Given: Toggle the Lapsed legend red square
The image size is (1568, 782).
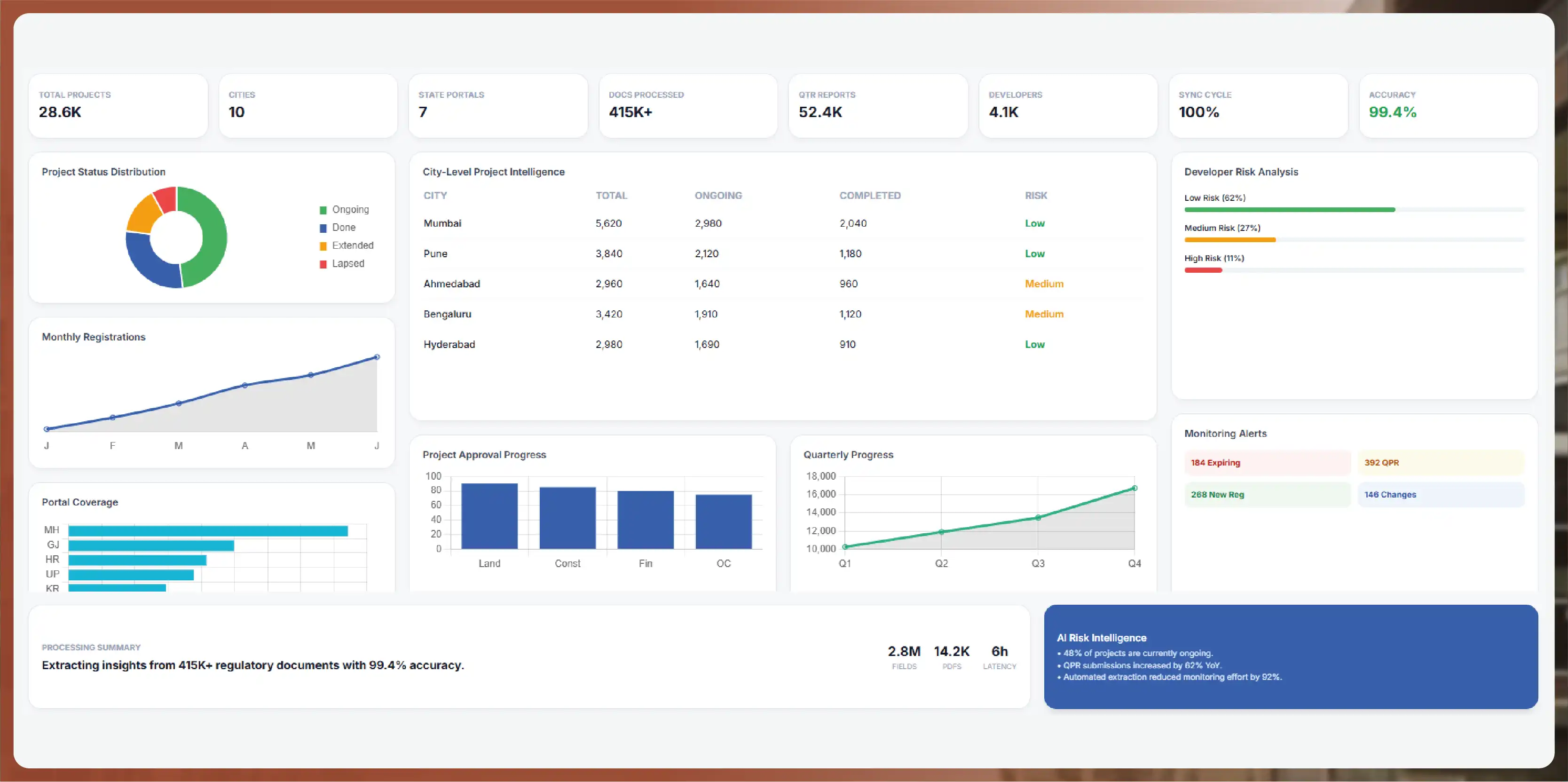Looking at the screenshot, I should point(323,264).
